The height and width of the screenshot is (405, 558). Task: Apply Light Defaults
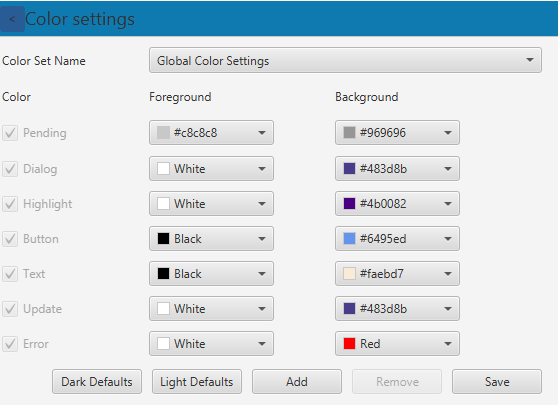(x=197, y=382)
